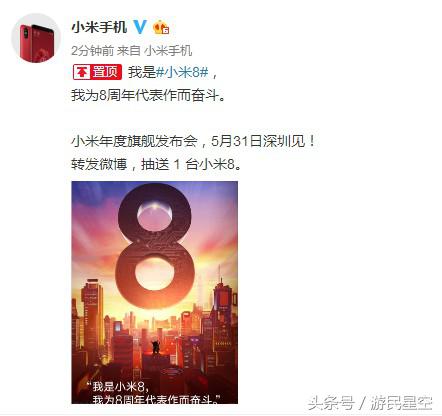Click the 头条号 watermark text
442x416 pixels.
tap(331, 403)
